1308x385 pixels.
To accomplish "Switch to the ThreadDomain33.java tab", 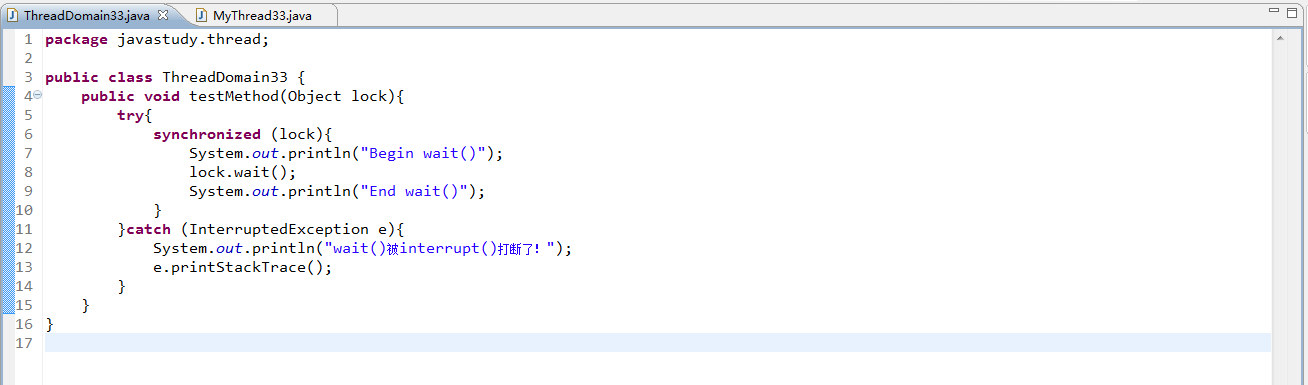I will 87,15.
